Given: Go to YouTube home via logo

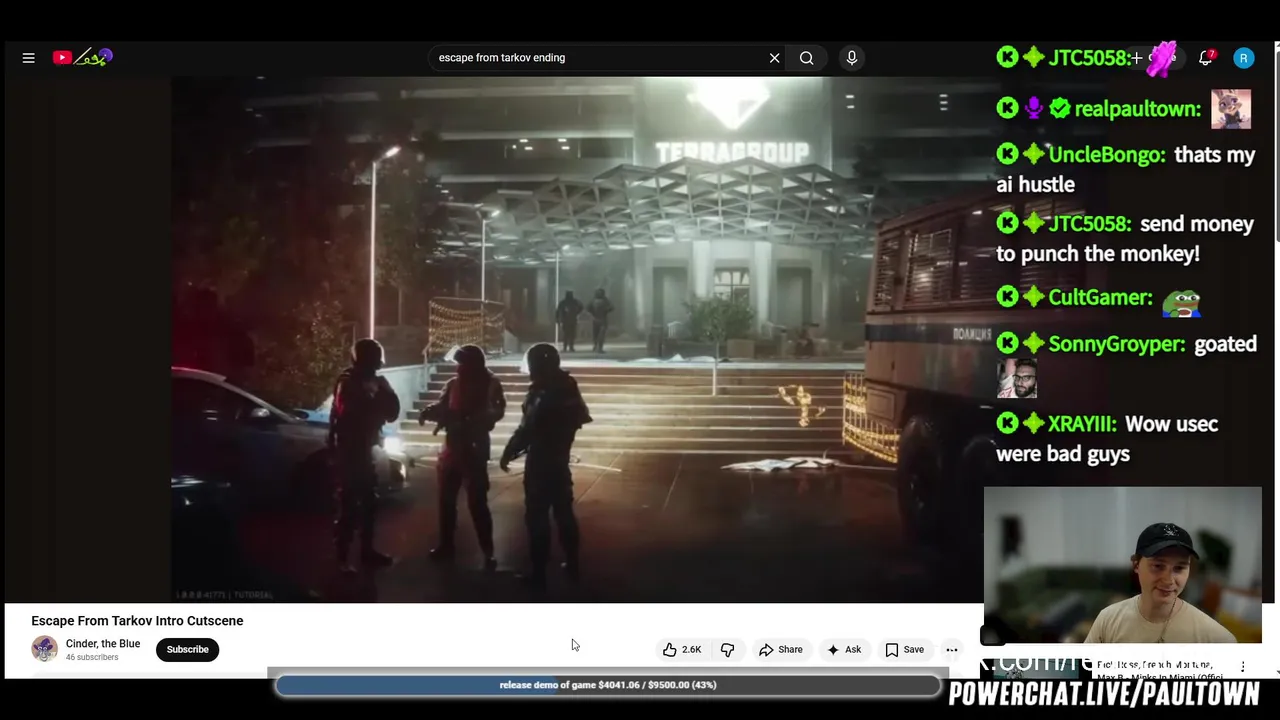Looking at the screenshot, I should pyautogui.click(x=83, y=58).
